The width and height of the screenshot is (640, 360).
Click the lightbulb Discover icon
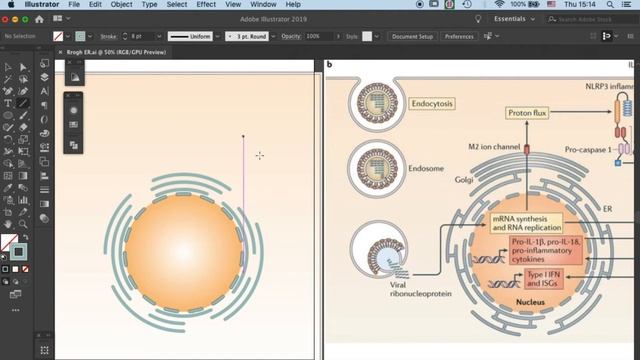(478, 19)
